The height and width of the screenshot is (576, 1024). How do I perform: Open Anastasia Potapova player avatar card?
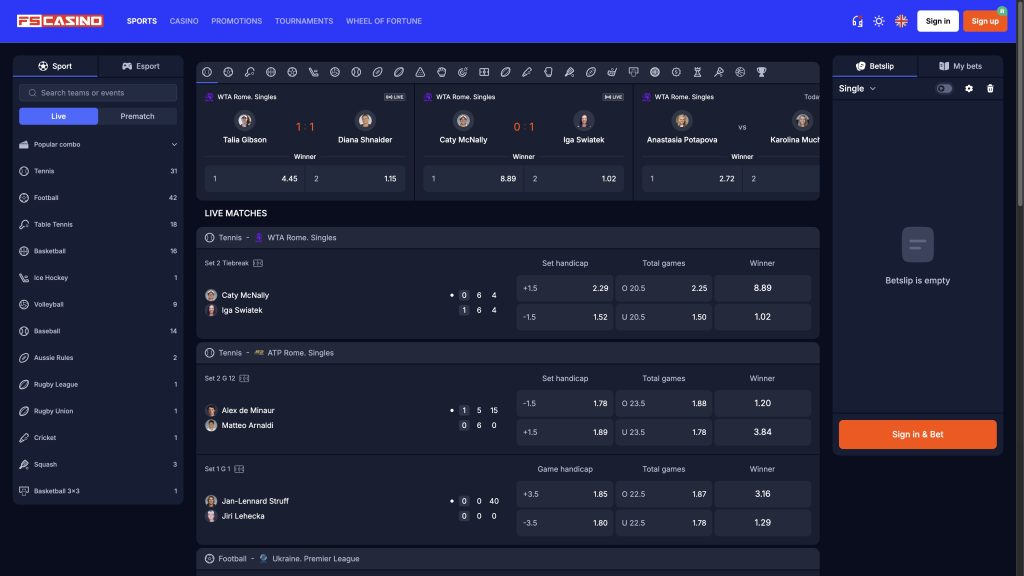[x=682, y=120]
